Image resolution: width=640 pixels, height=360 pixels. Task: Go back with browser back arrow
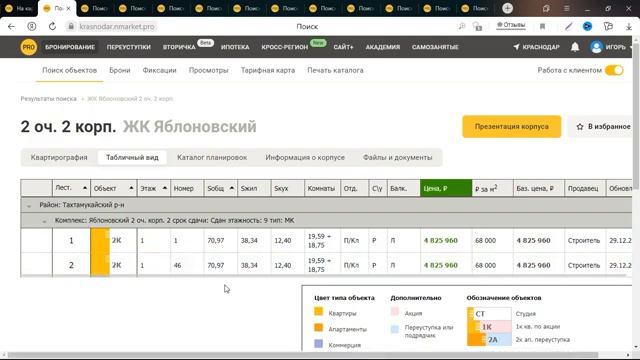click(11, 27)
